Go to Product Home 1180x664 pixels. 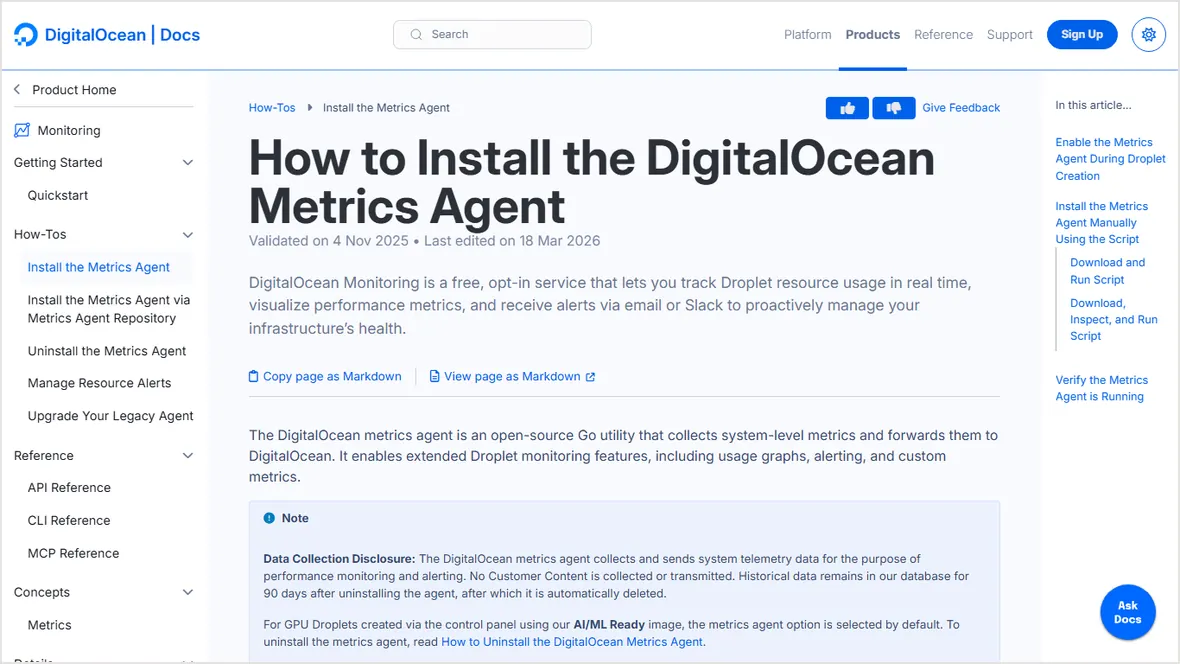(x=74, y=90)
